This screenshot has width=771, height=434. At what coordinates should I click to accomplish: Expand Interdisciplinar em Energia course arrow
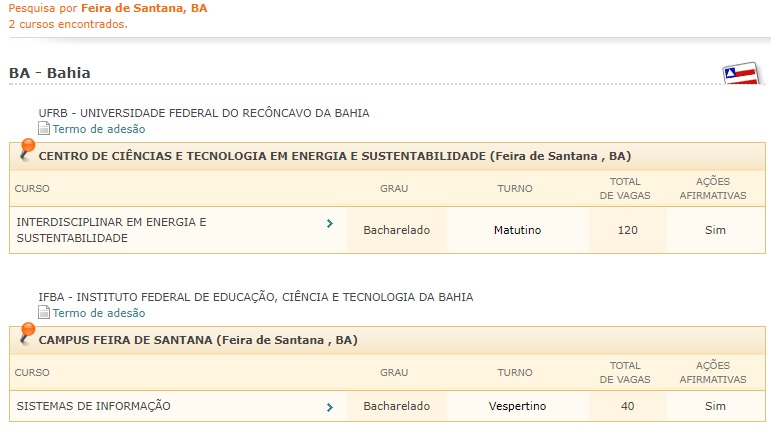pyautogui.click(x=330, y=224)
